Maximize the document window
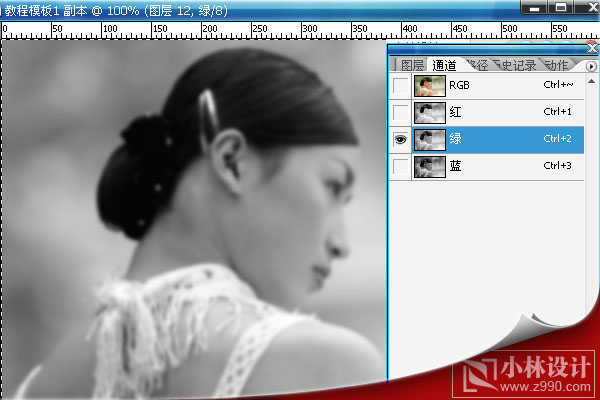This screenshot has height=400, width=600. point(561,7)
